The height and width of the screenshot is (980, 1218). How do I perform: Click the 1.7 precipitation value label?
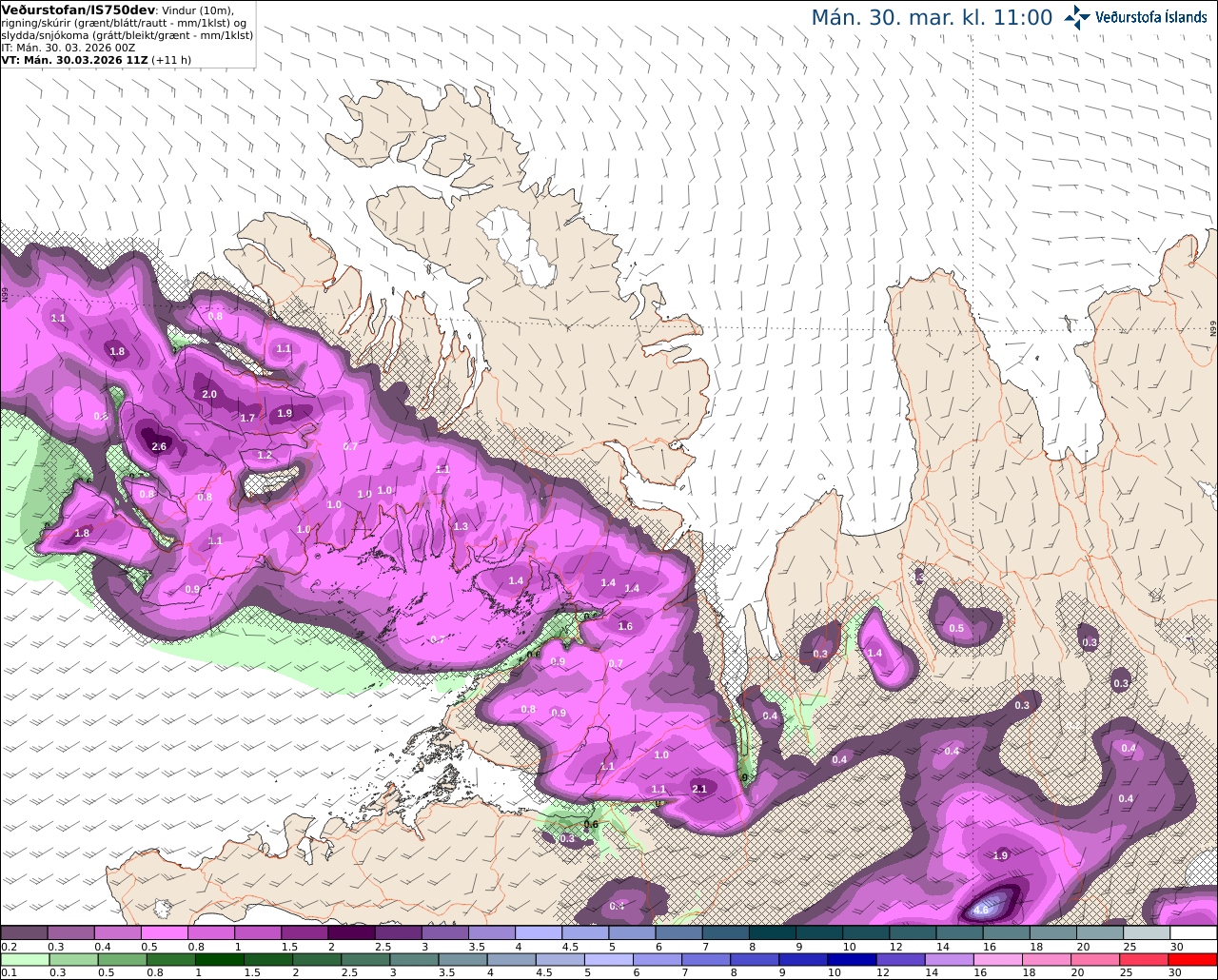247,418
